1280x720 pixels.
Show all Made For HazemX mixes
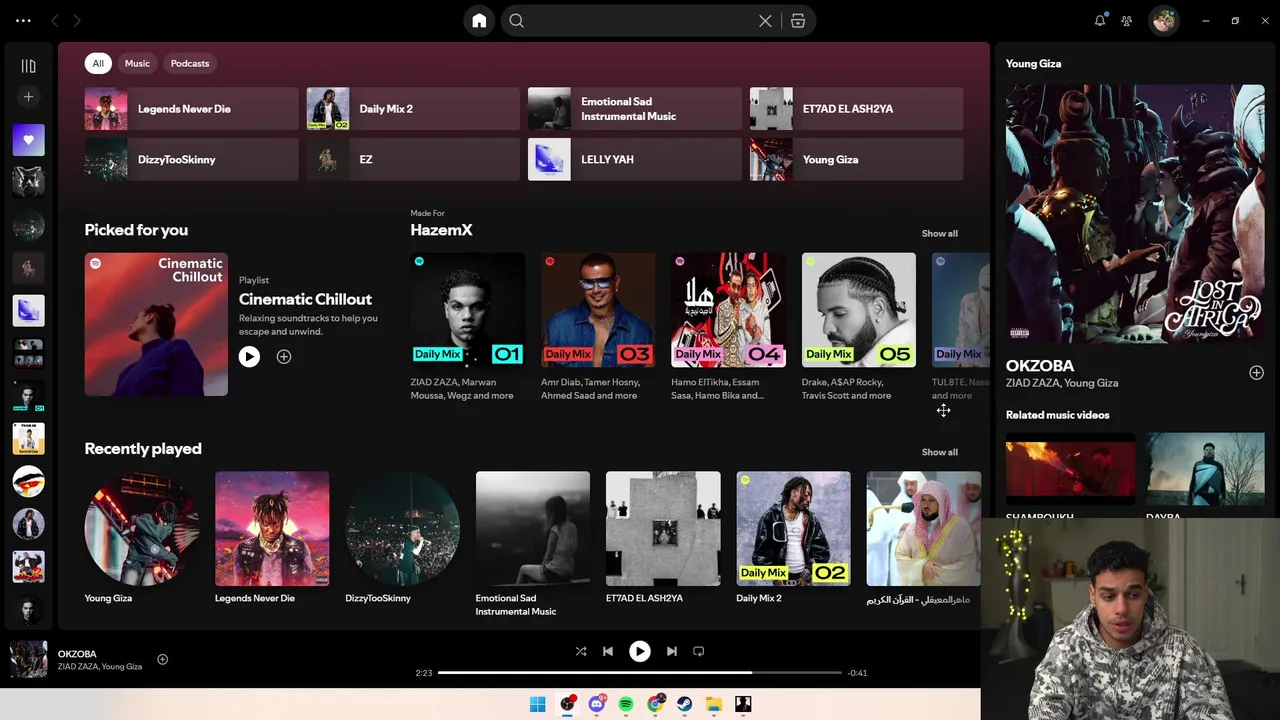click(939, 233)
